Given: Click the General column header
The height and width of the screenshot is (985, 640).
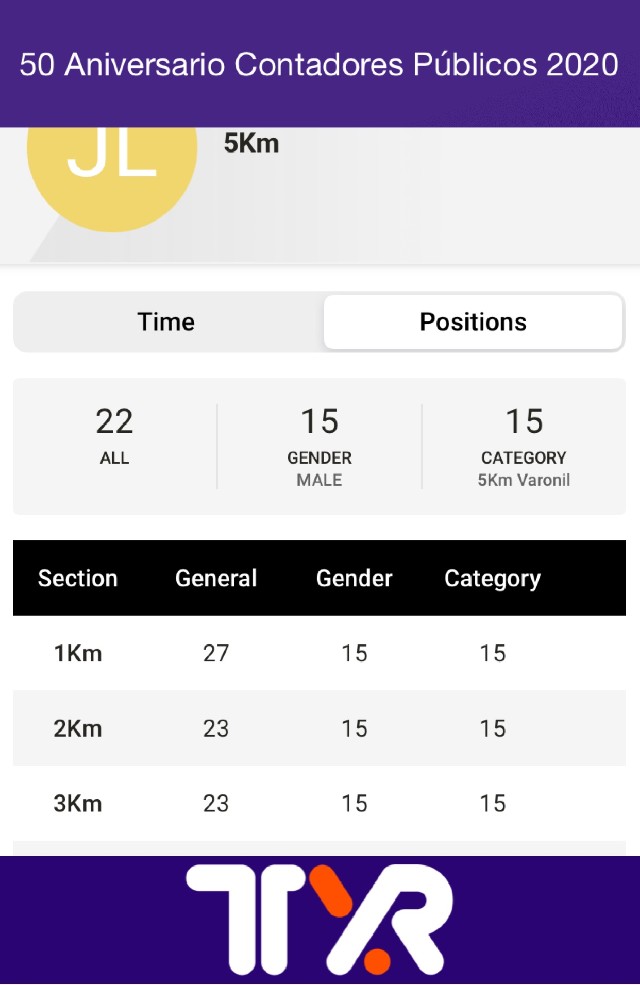Looking at the screenshot, I should click(216, 578).
